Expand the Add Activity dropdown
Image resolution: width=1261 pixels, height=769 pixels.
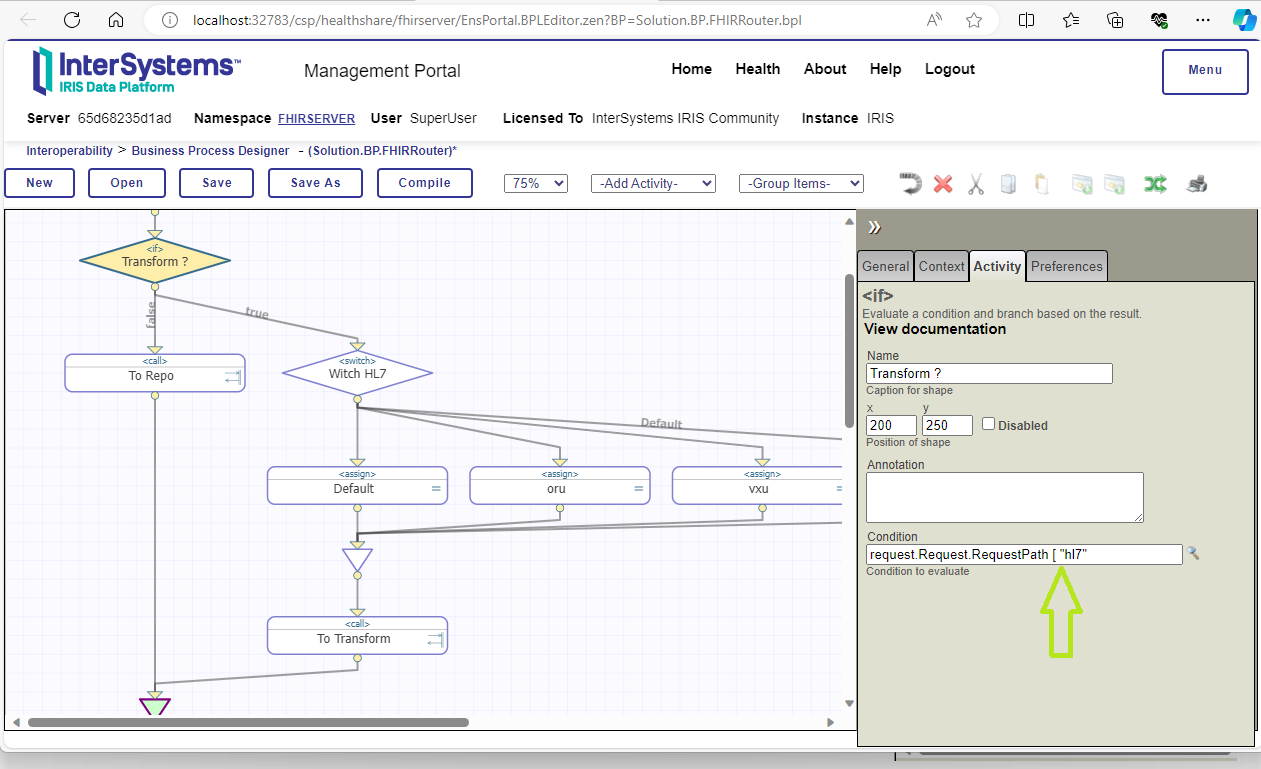point(653,183)
